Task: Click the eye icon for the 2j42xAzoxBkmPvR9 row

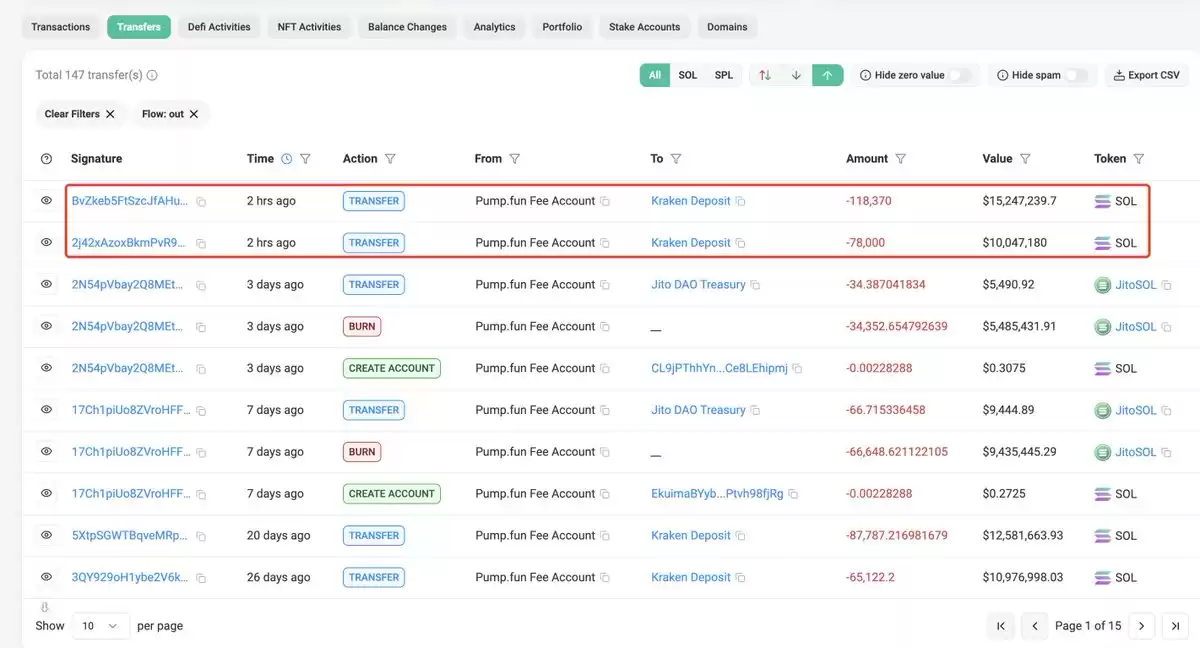Action: click(46, 243)
